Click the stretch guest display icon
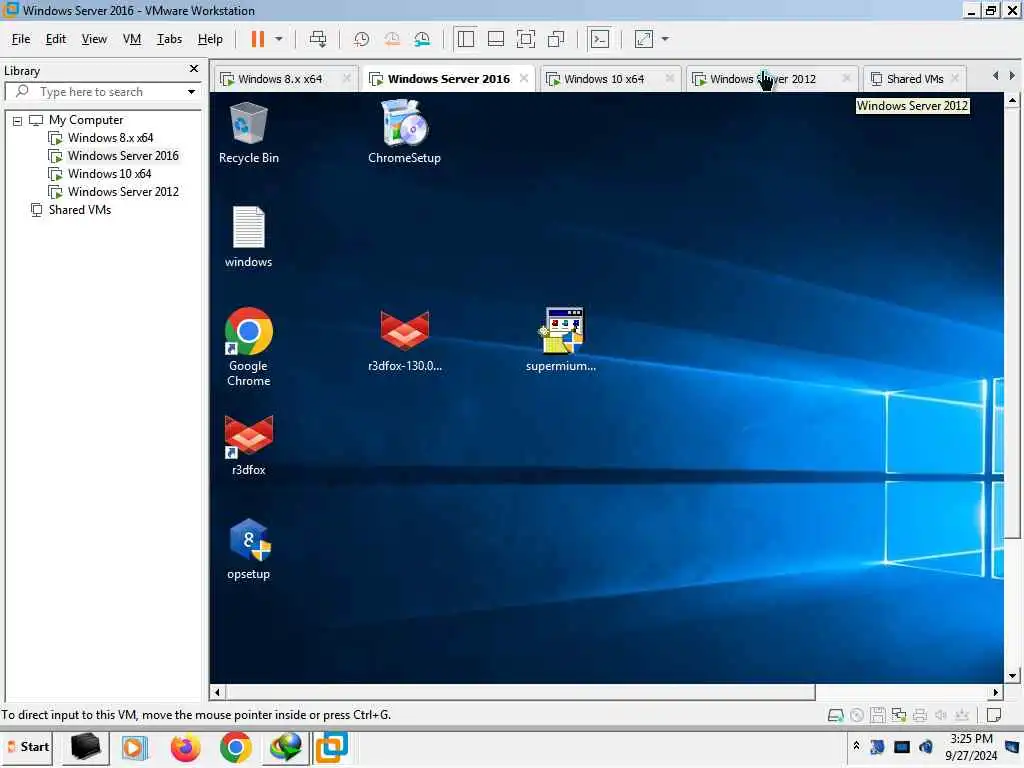 644,39
